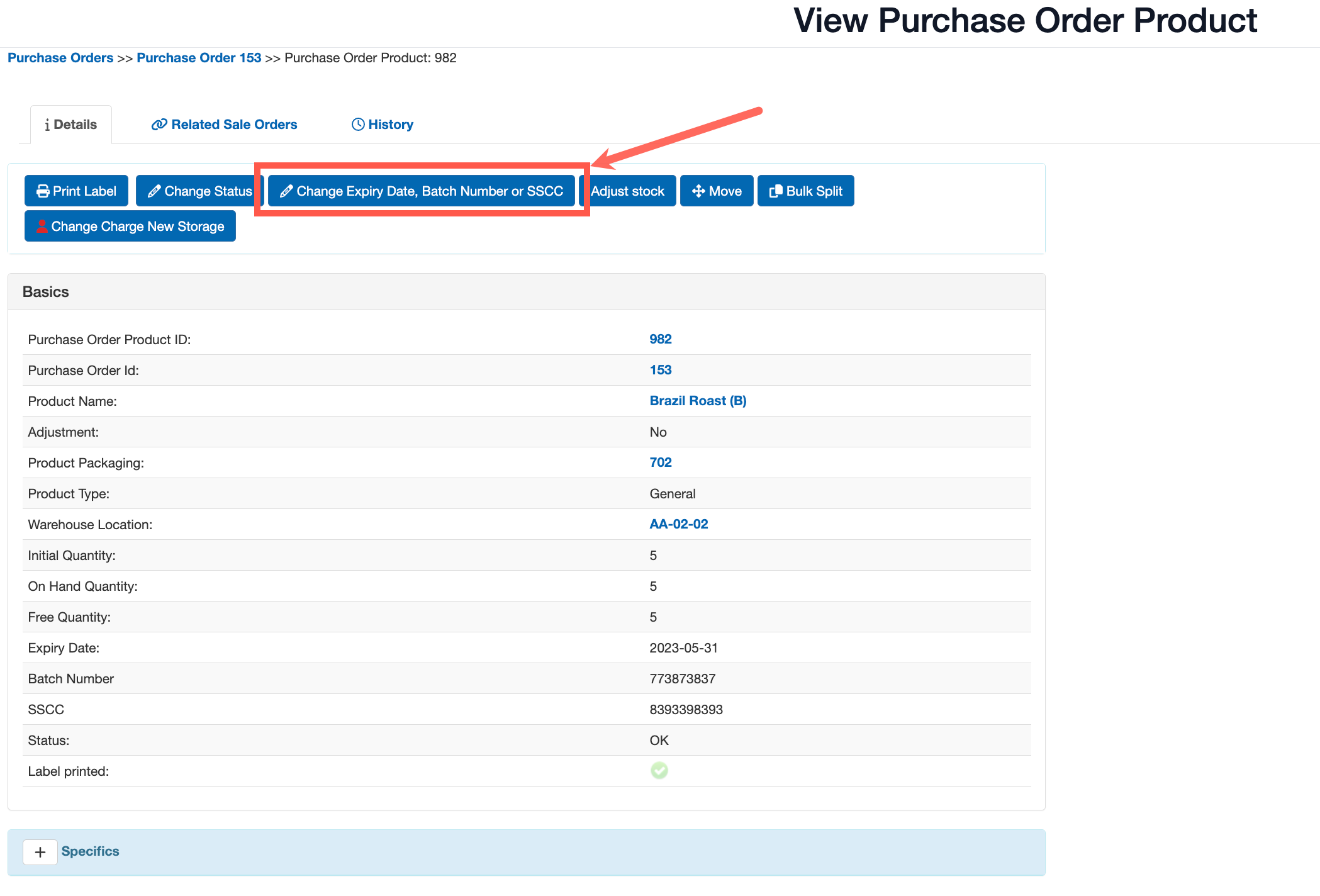Click Product Packaging link 702
Screen dimensions: 1320x896
coord(660,462)
